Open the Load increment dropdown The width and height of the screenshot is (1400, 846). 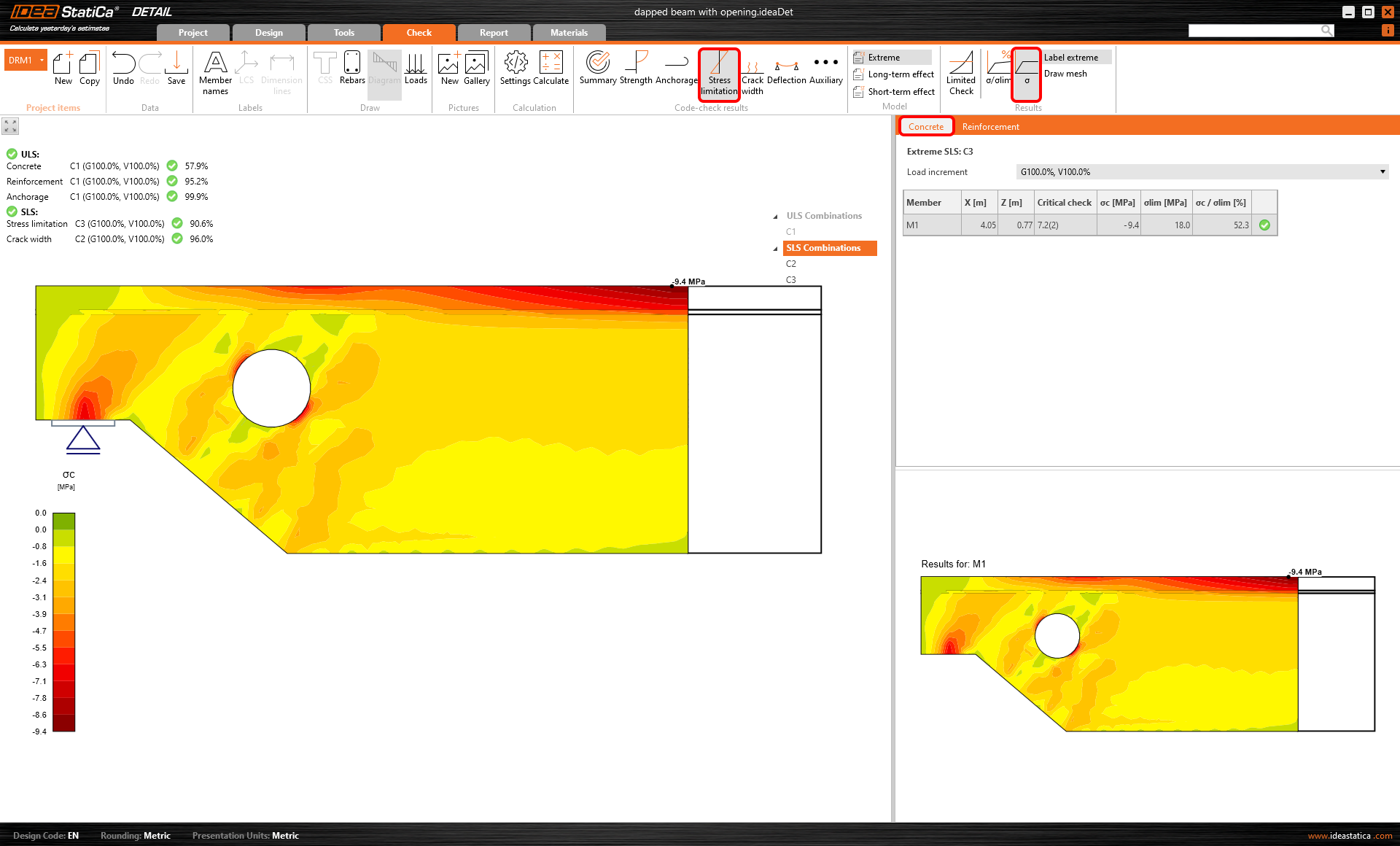click(1382, 172)
